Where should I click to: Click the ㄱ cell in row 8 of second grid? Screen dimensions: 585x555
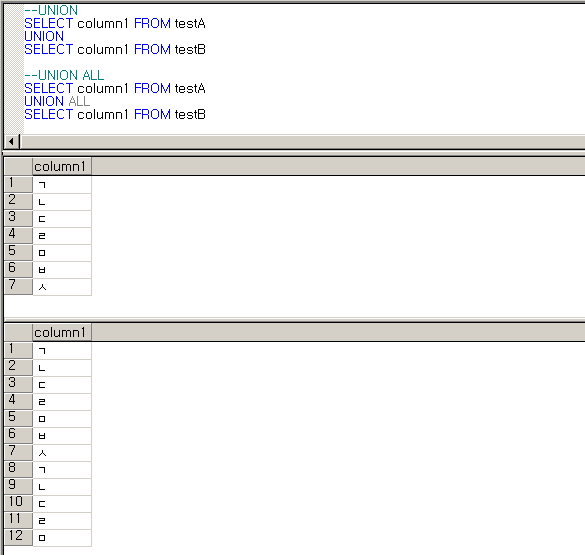[x=62, y=470]
